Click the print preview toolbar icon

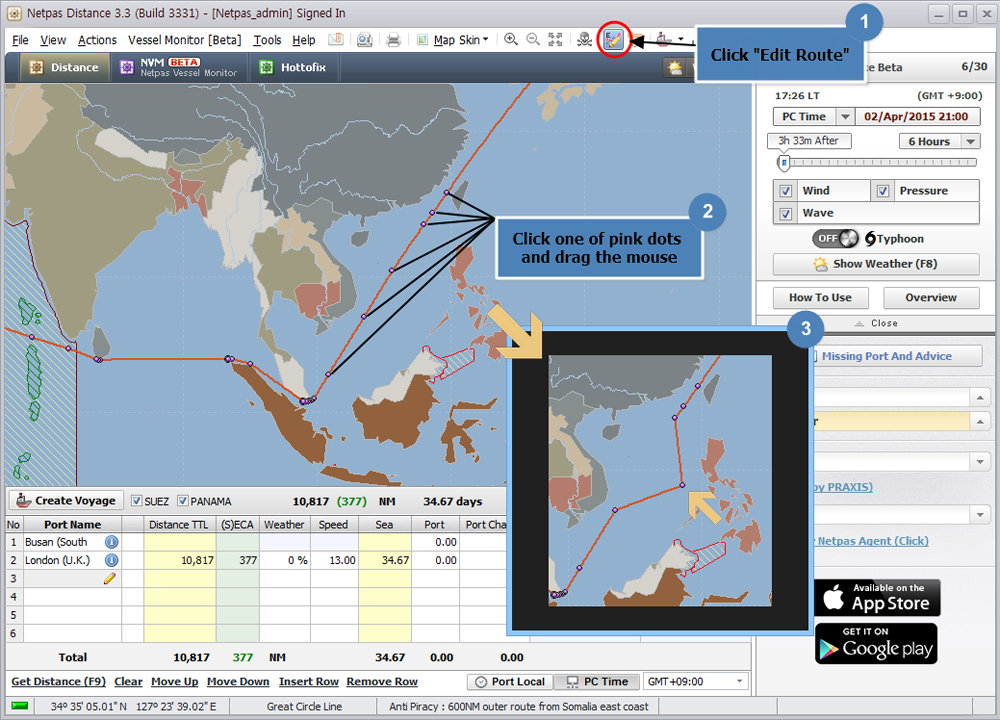click(x=364, y=40)
